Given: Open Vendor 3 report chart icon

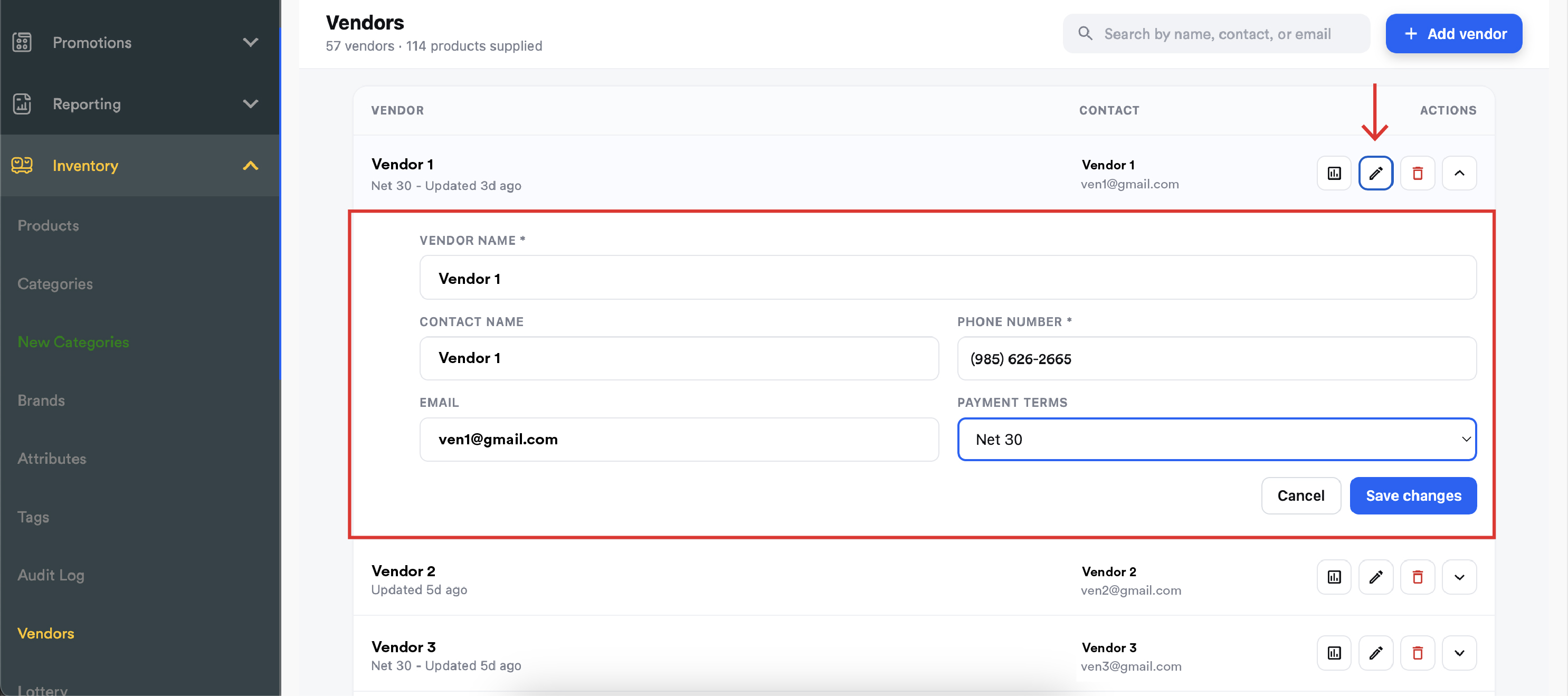Looking at the screenshot, I should (x=1334, y=653).
